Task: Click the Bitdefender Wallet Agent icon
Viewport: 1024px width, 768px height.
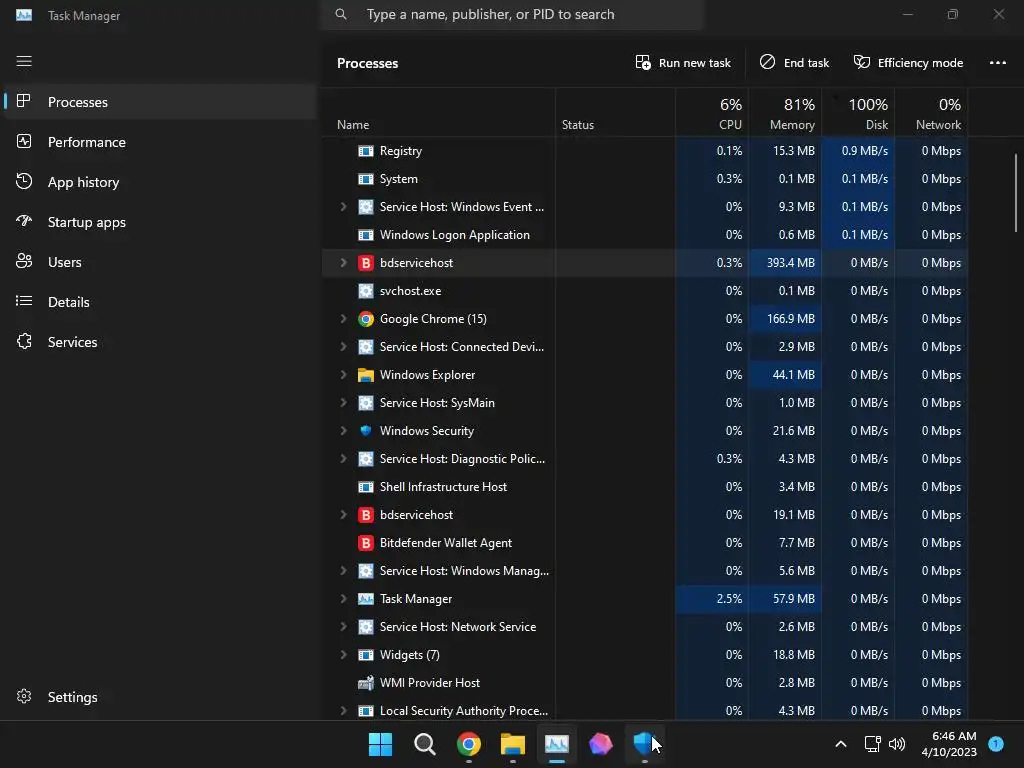Action: tap(366, 543)
